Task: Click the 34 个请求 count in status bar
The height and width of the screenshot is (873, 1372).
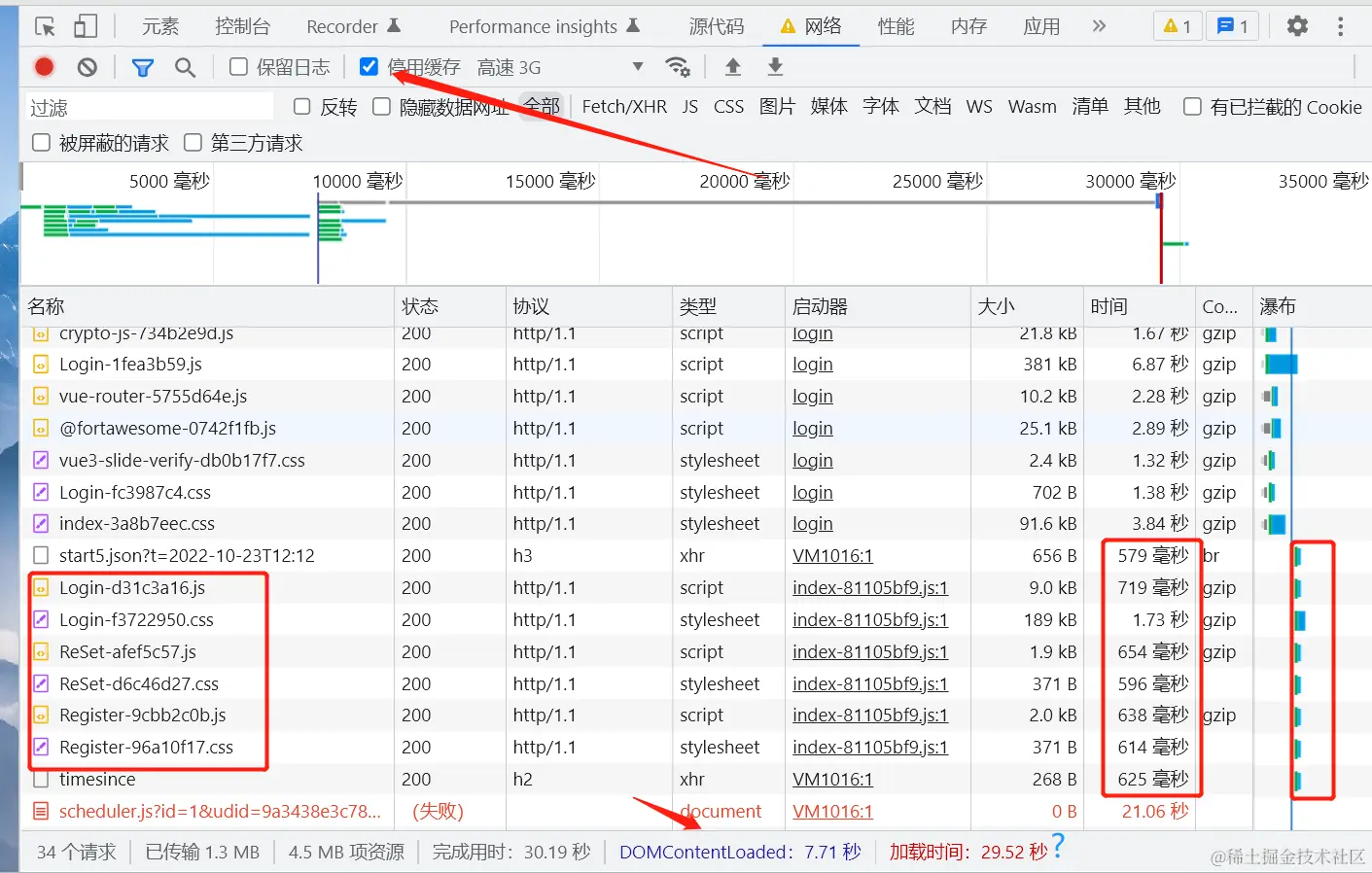Action: (76, 853)
